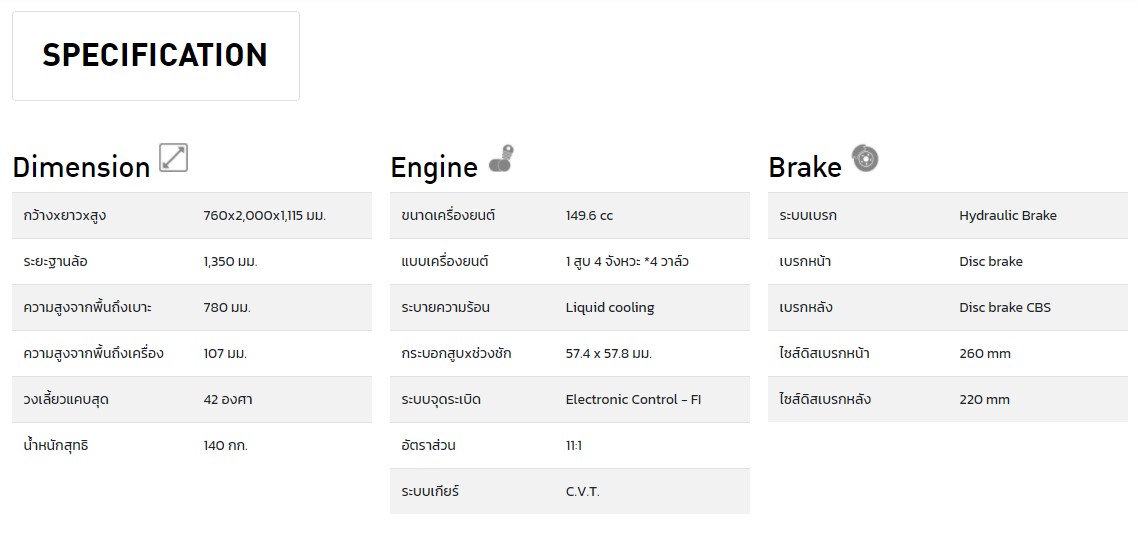Click the 1,350 wheelbase value
The width and height of the screenshot is (1141, 554).
(x=230, y=262)
